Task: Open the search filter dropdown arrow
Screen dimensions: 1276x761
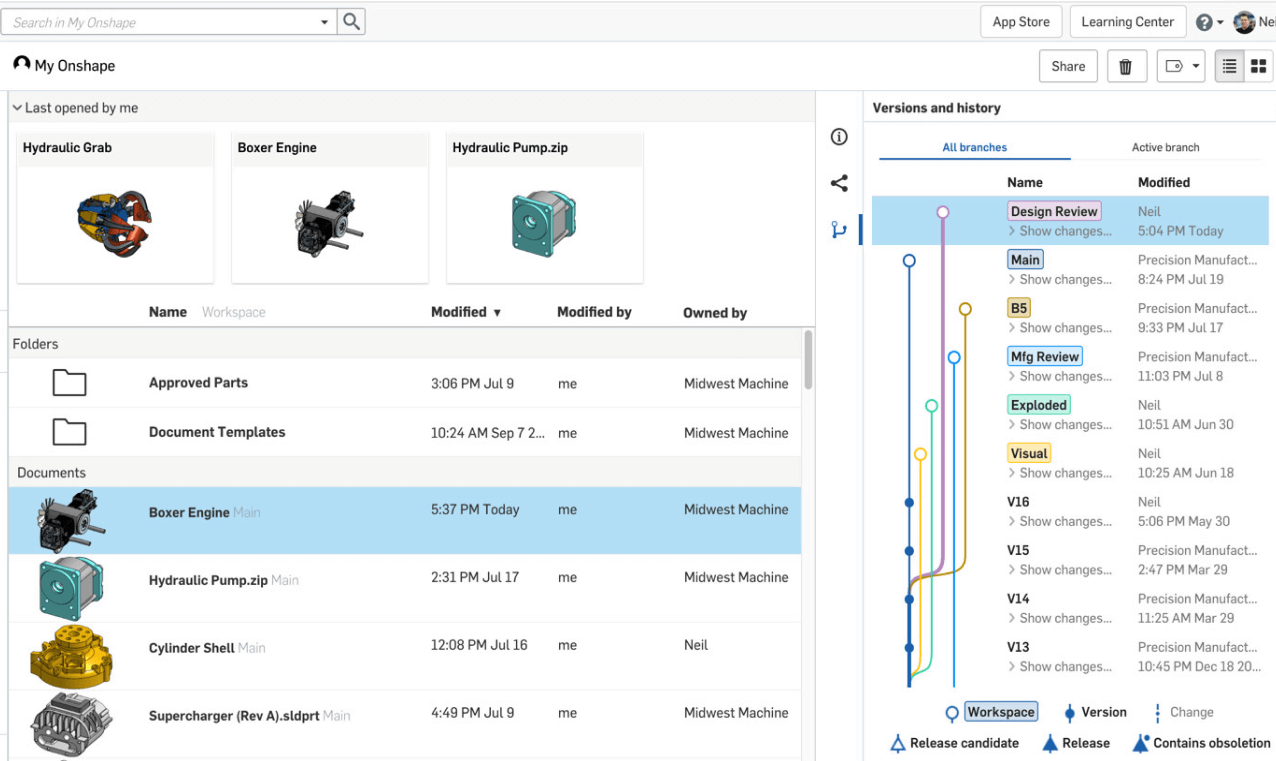Action: (323, 21)
